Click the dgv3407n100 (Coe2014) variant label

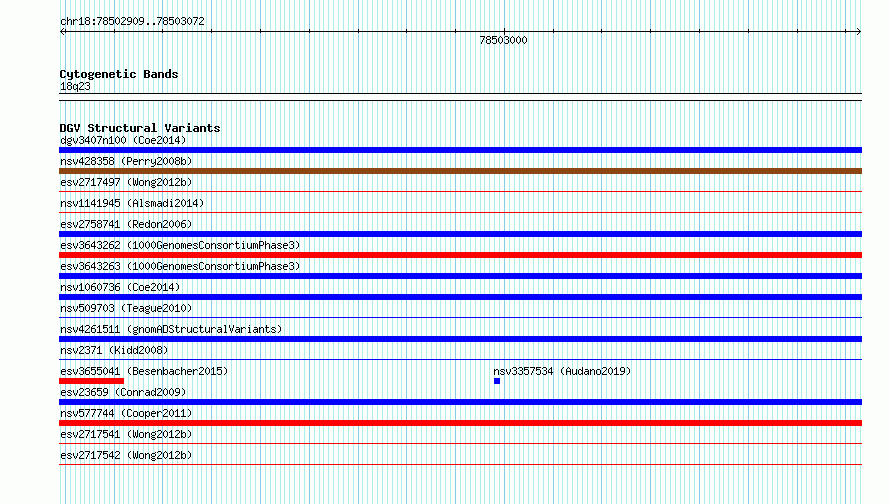123,140
